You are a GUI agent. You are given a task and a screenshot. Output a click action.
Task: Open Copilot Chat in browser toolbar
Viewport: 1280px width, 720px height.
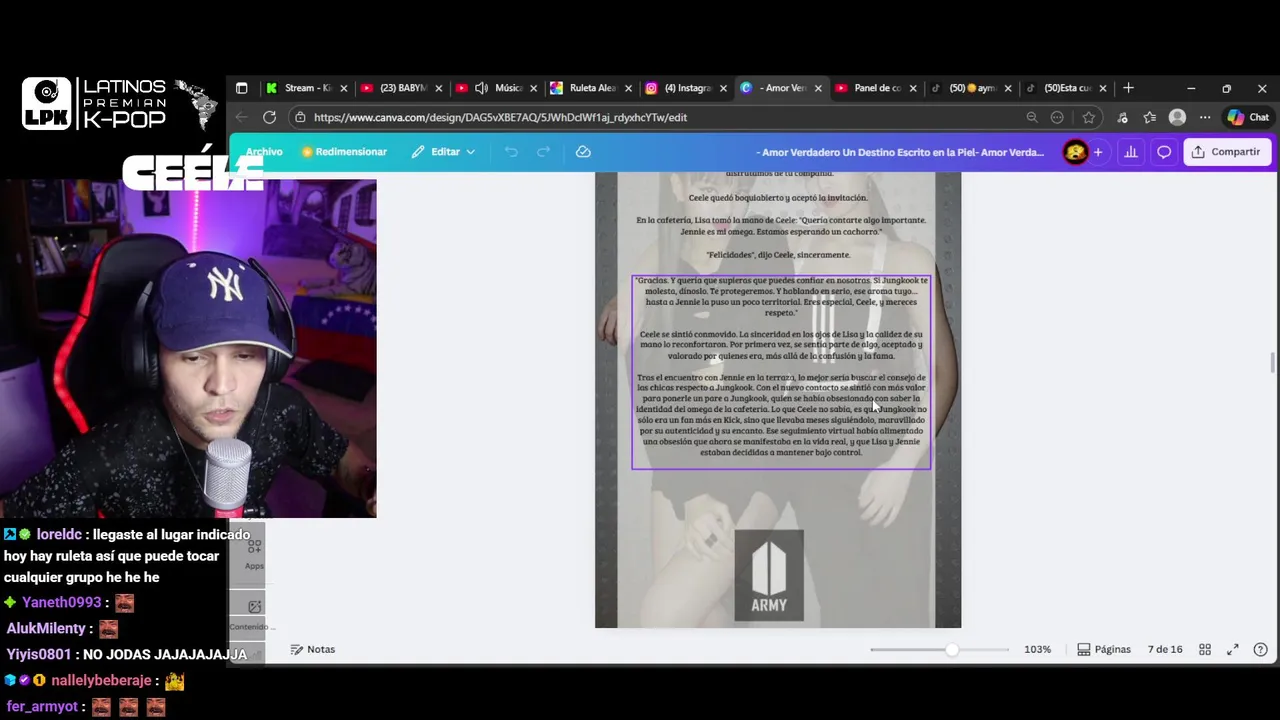1248,117
